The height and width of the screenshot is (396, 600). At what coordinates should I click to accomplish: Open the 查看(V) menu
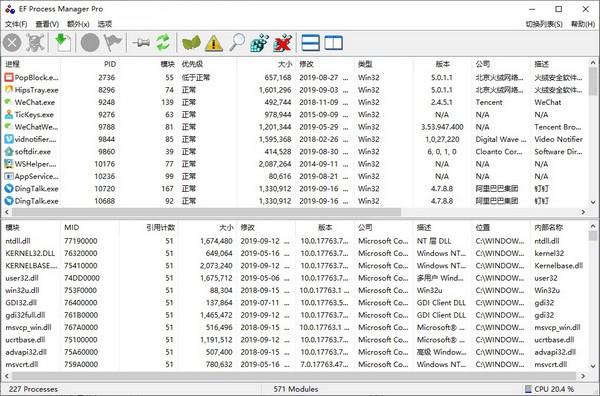tap(47, 24)
